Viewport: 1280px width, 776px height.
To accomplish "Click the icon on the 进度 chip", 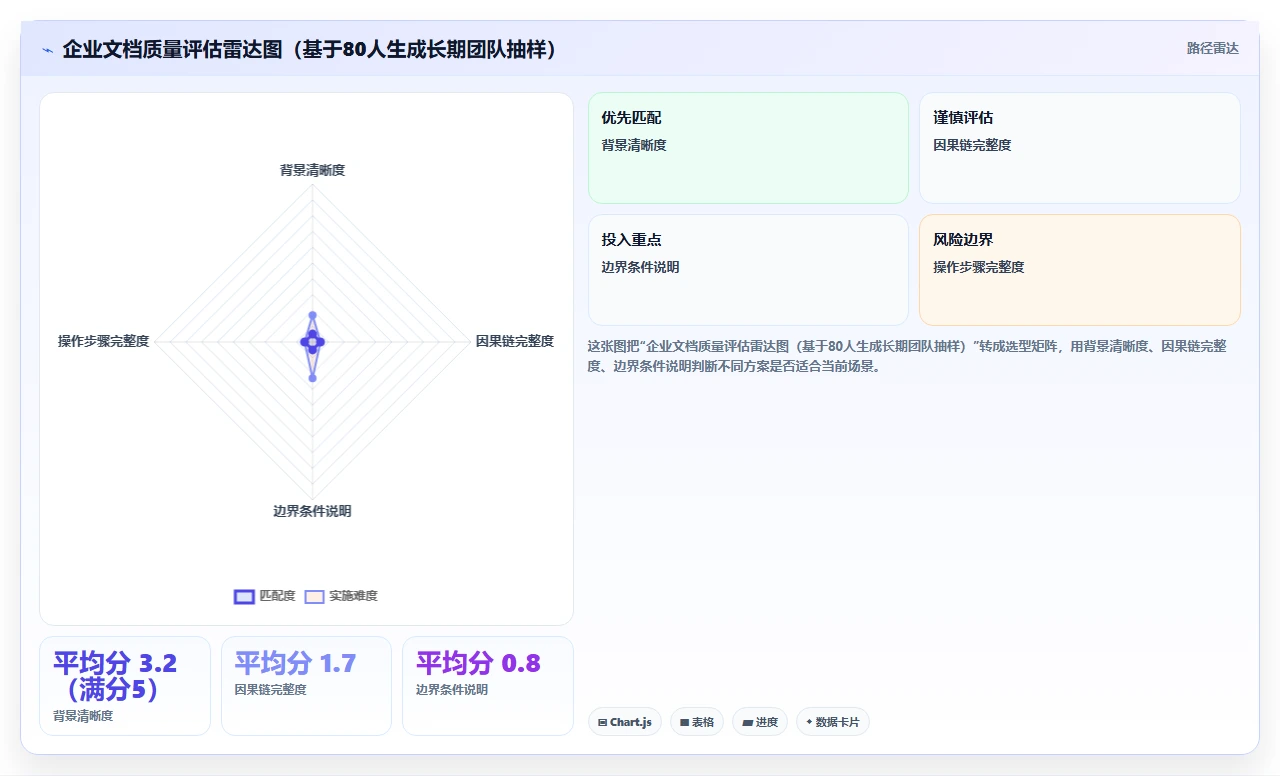I will coord(747,722).
